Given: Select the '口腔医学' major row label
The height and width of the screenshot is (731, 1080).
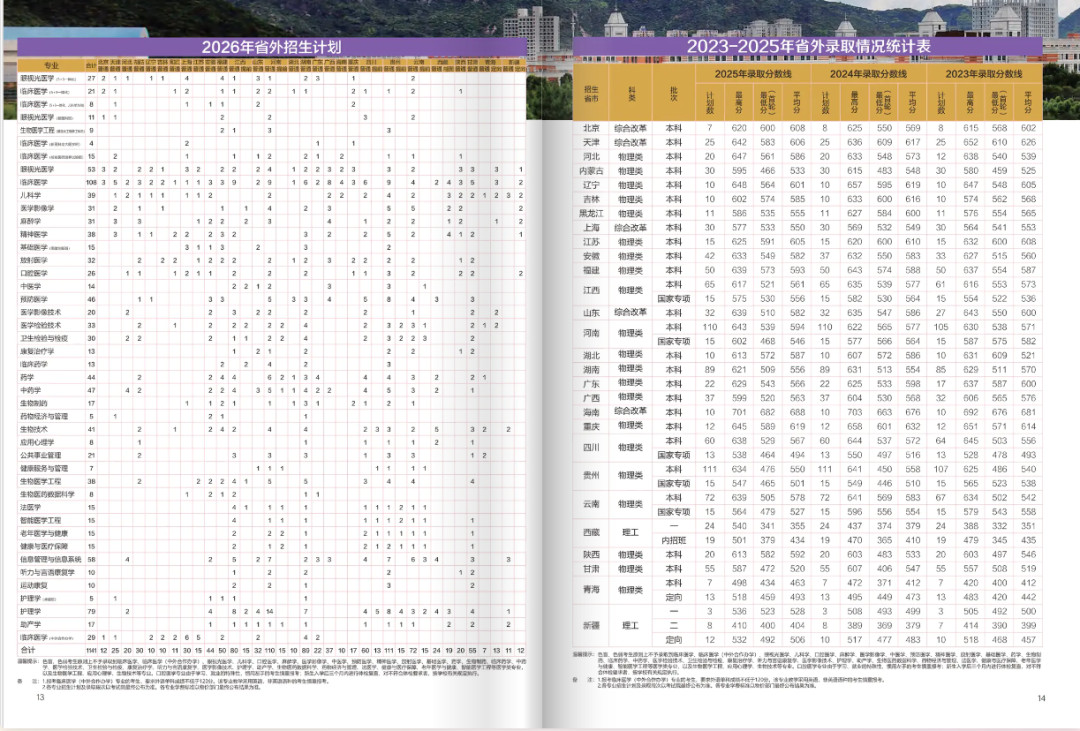Looking at the screenshot, I should click(34, 274).
